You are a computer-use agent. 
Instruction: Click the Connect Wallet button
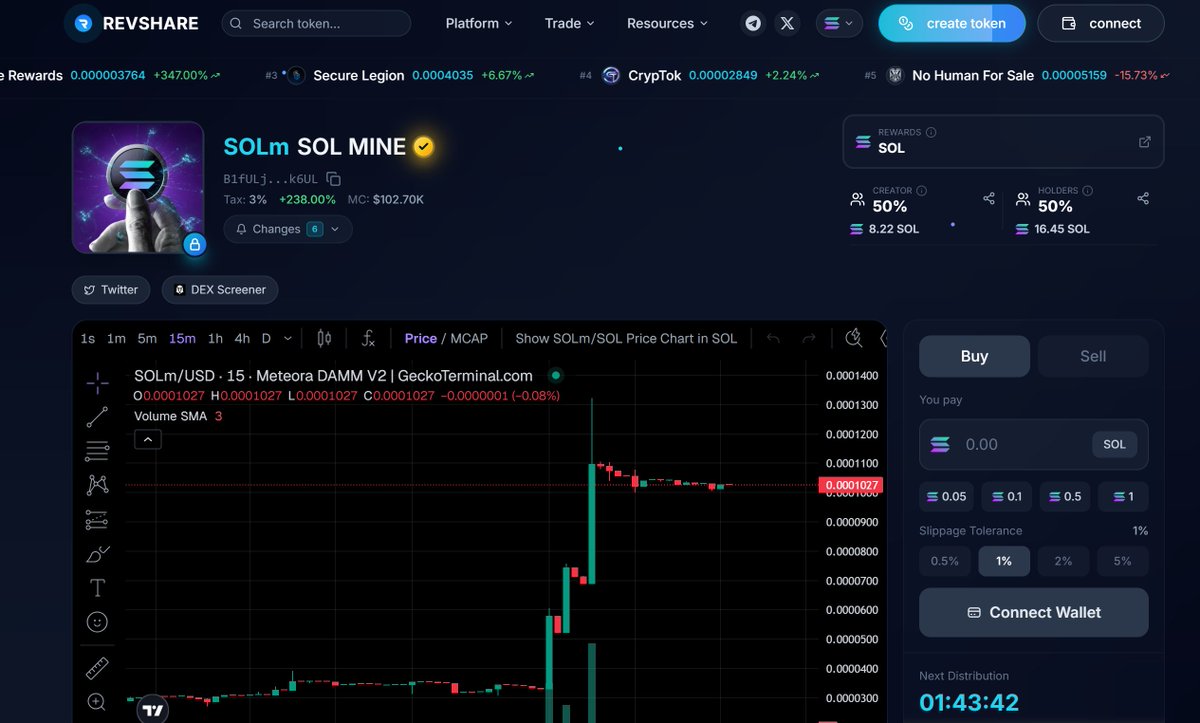[x=1034, y=612]
